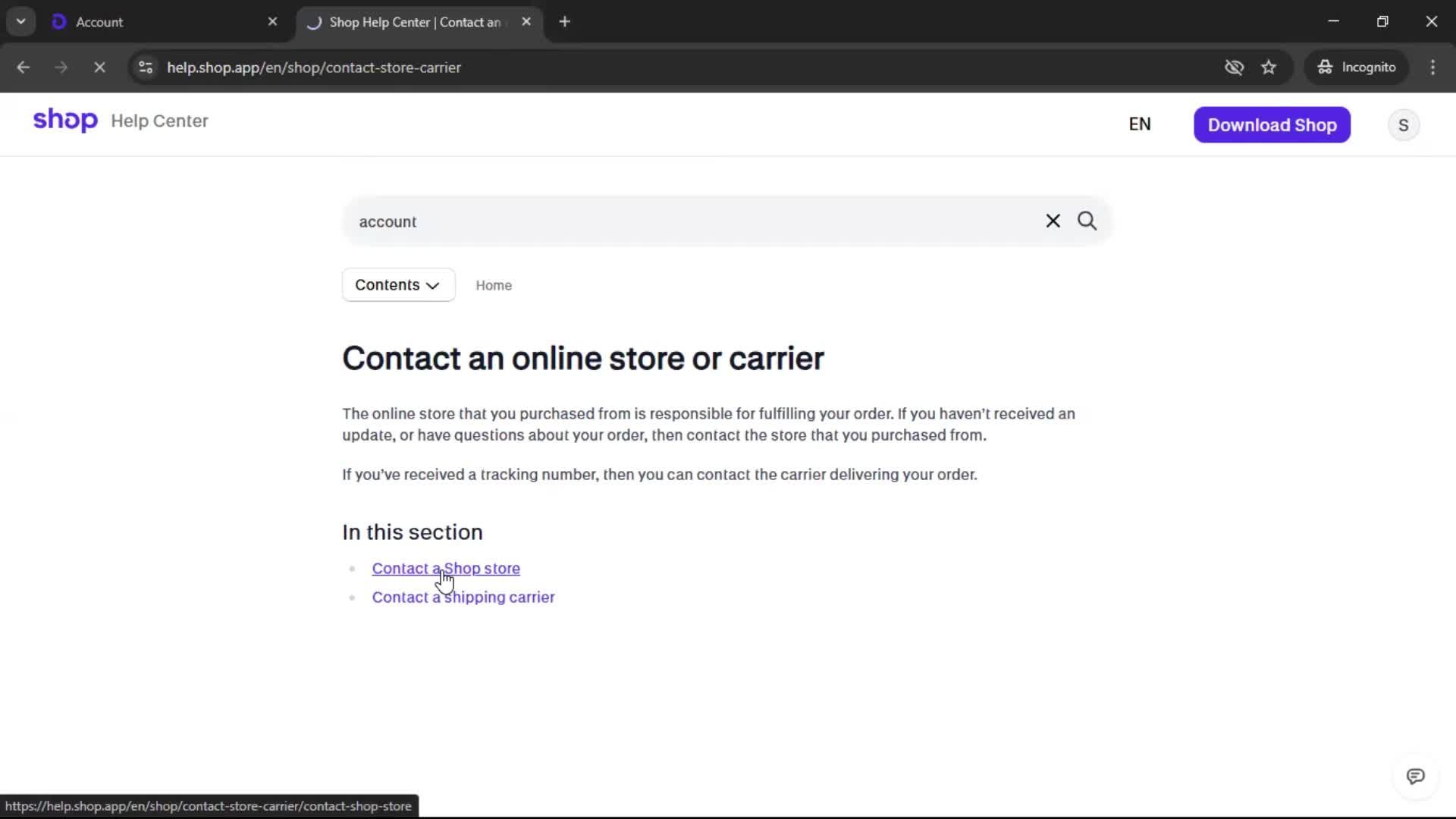Open the Contact a shipping carrier link
This screenshot has width=1456, height=819.
[x=463, y=598]
